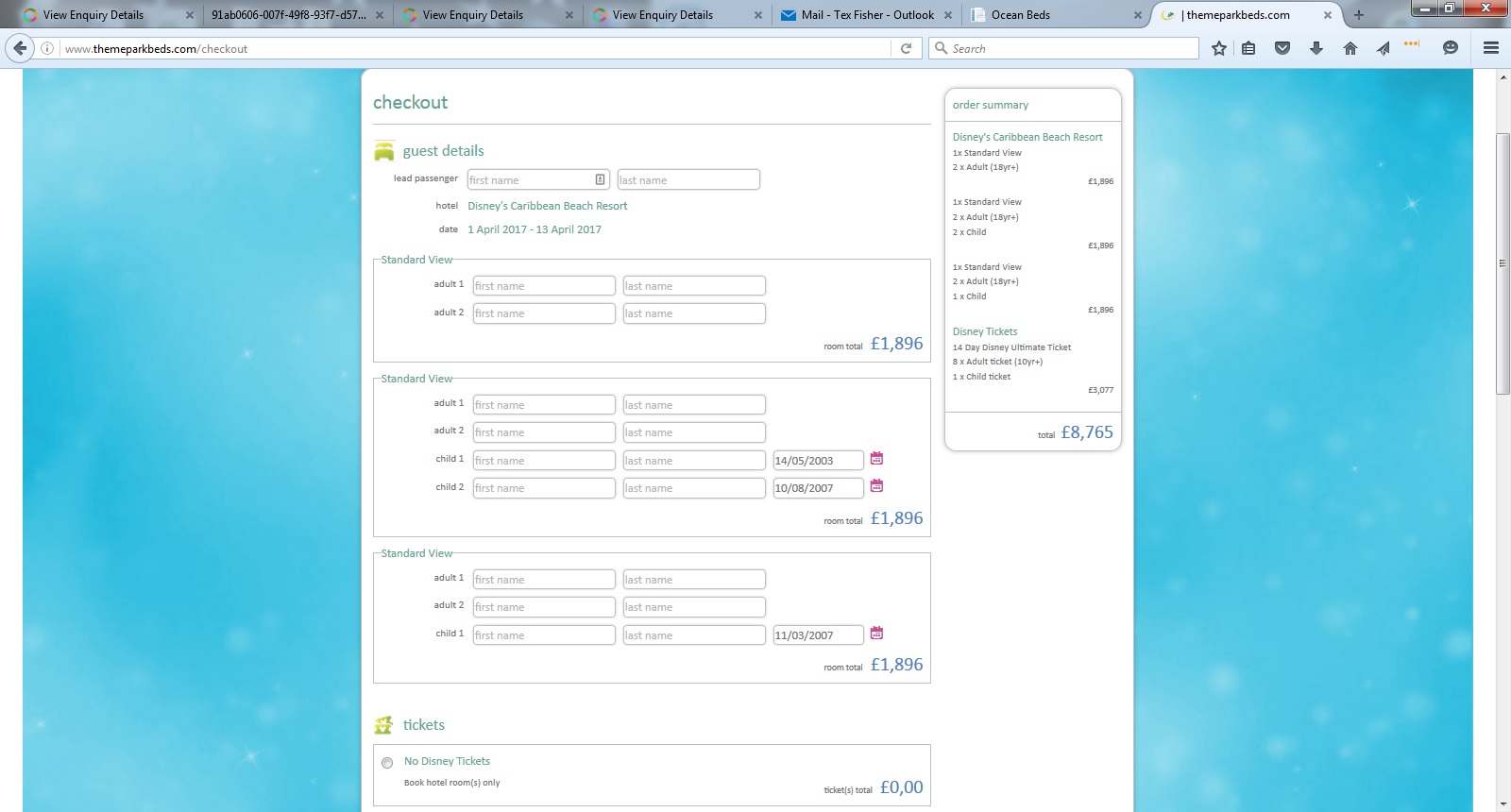Open calendar for date 10/08/2007
Image resolution: width=1511 pixels, height=812 pixels.
[x=876, y=486]
